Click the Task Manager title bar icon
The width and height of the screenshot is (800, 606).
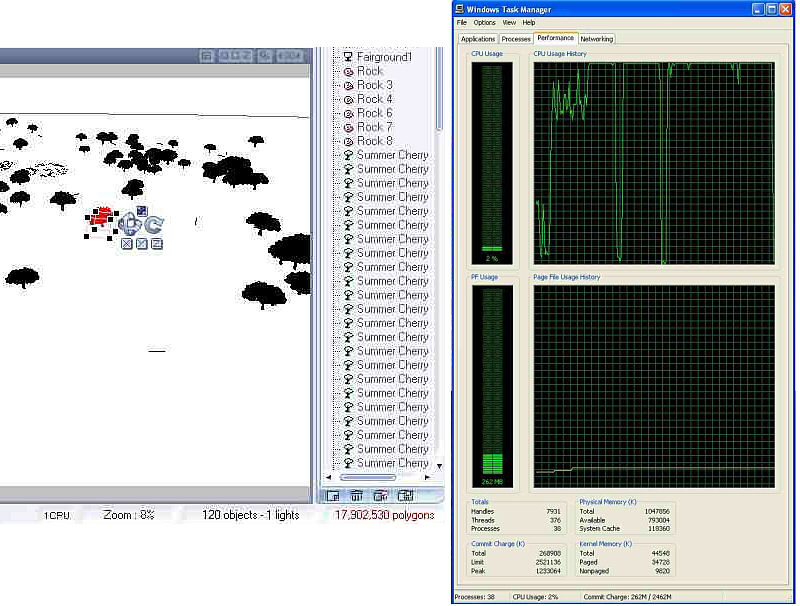coord(460,9)
